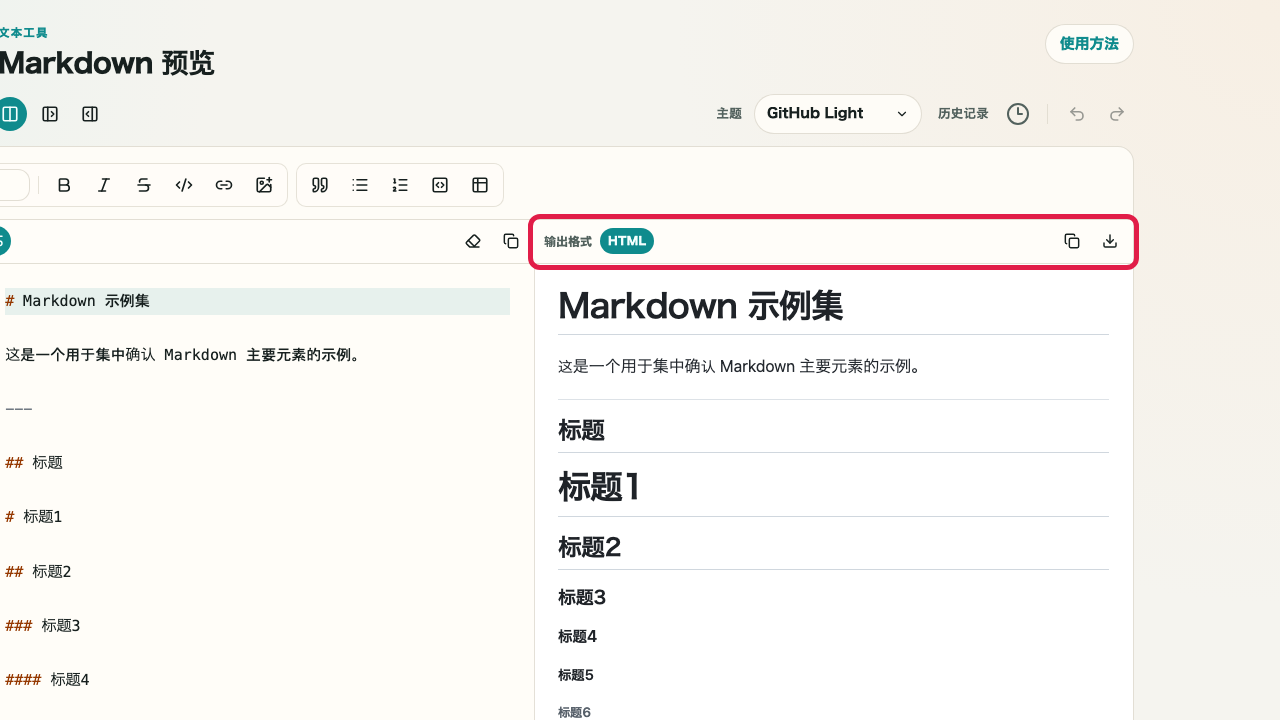Click the '输出格式' label
The height and width of the screenshot is (720, 1280).
568,242
